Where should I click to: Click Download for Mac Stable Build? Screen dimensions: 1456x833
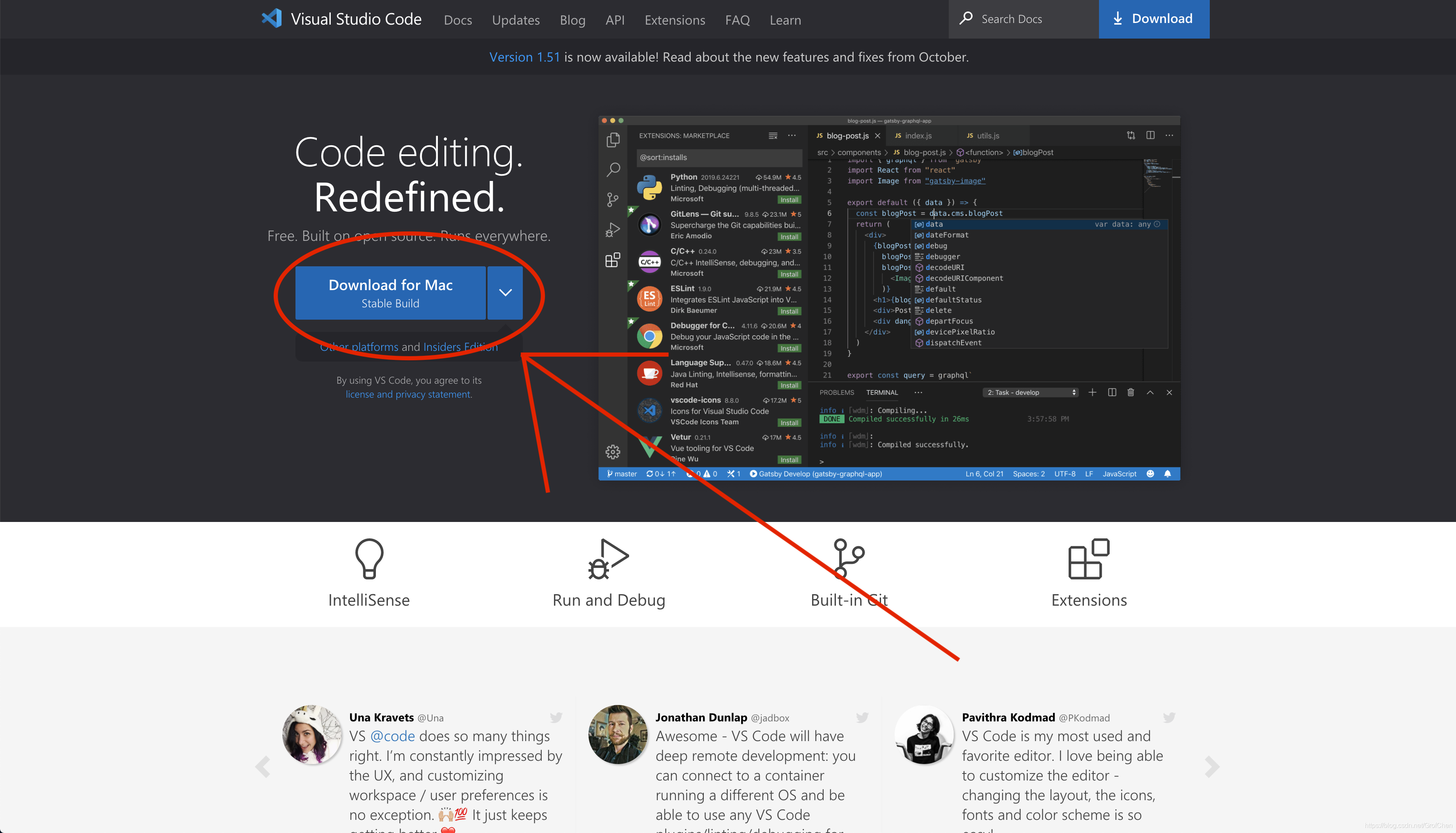(x=390, y=293)
